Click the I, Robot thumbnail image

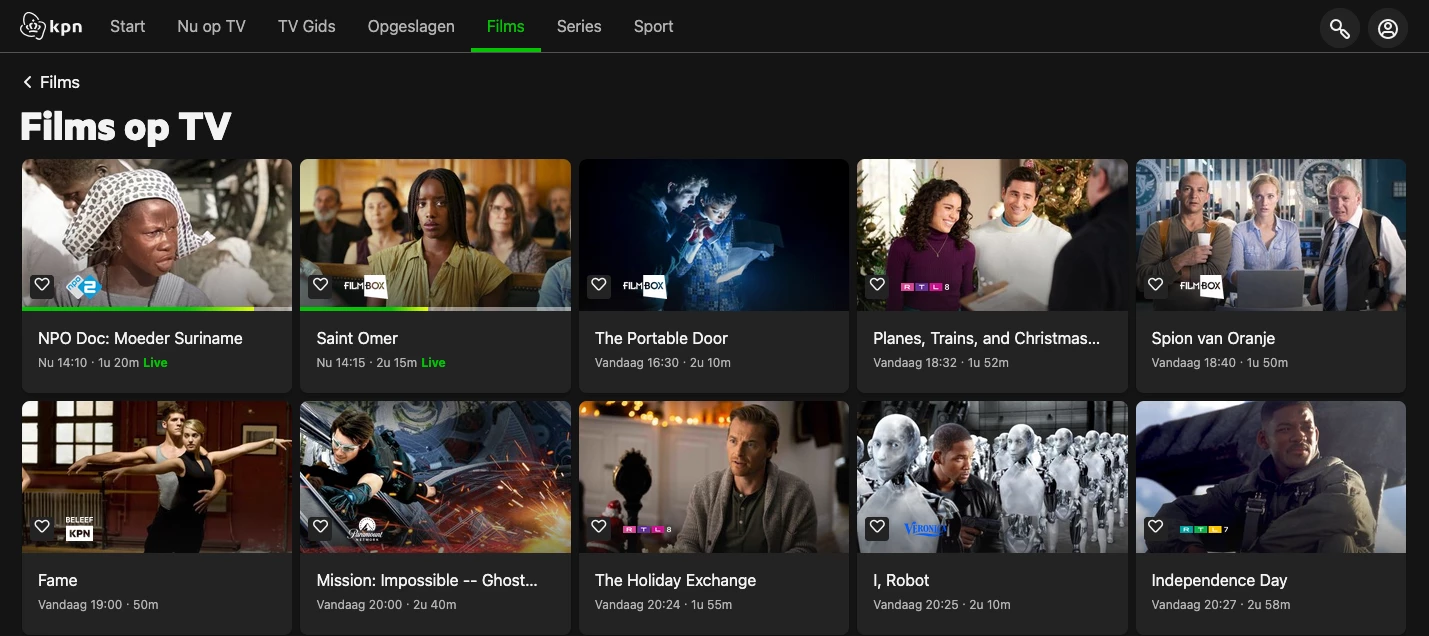point(992,477)
